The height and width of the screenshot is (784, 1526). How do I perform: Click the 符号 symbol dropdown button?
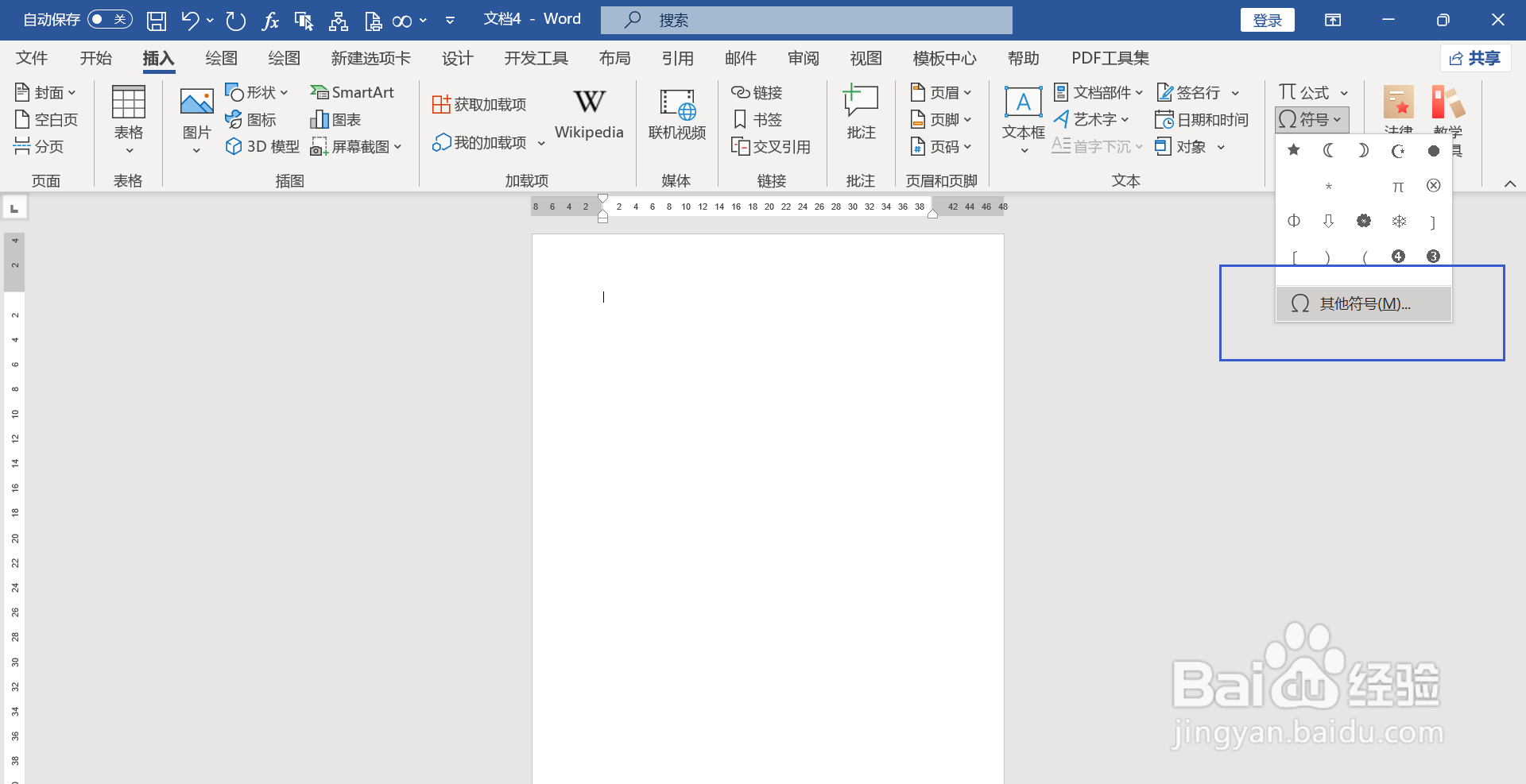click(x=1312, y=120)
